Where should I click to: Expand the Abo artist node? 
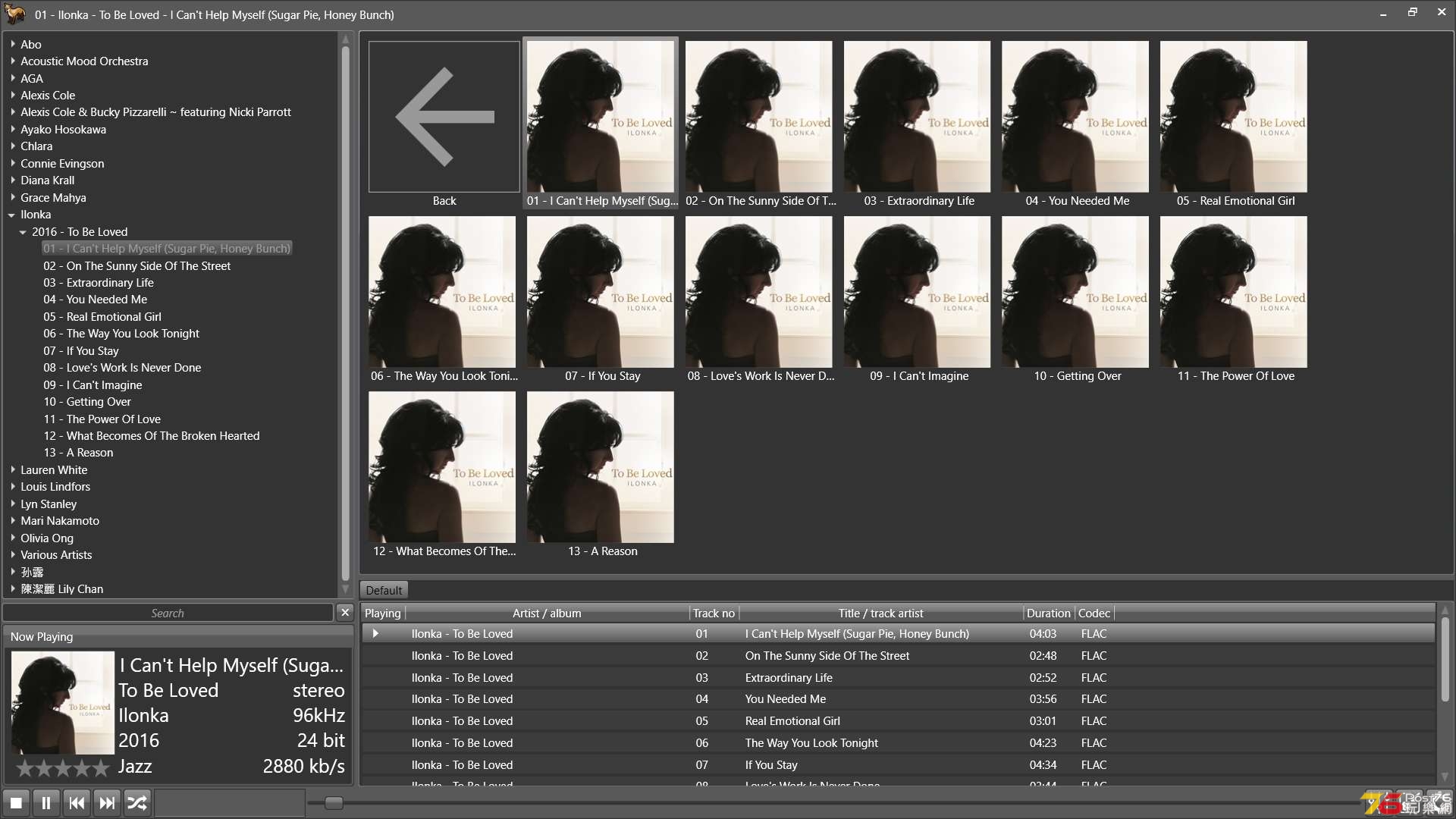click(x=13, y=44)
